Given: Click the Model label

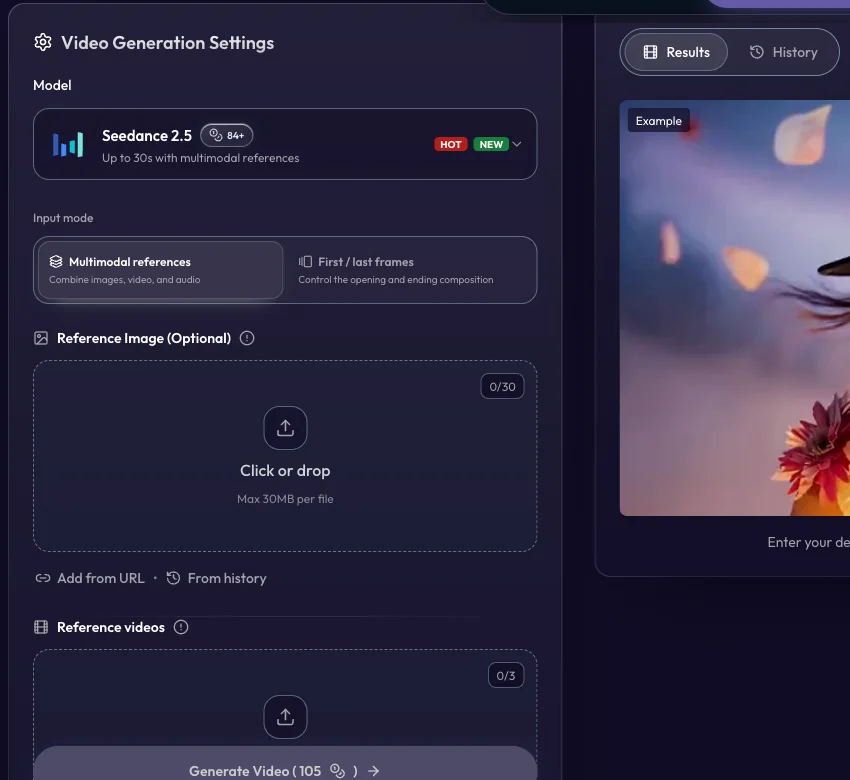Looking at the screenshot, I should pyautogui.click(x=52, y=85).
